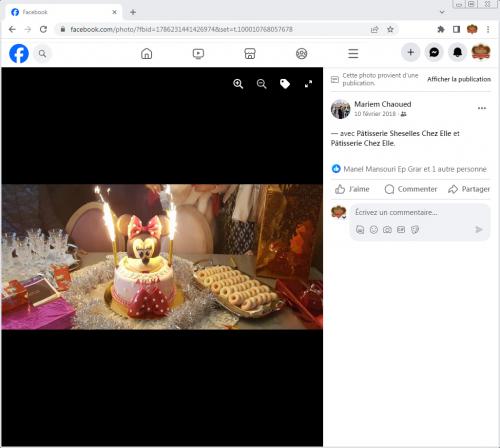Open the emoji picker in comment
Screen dimensions: 500x448
tap(374, 230)
